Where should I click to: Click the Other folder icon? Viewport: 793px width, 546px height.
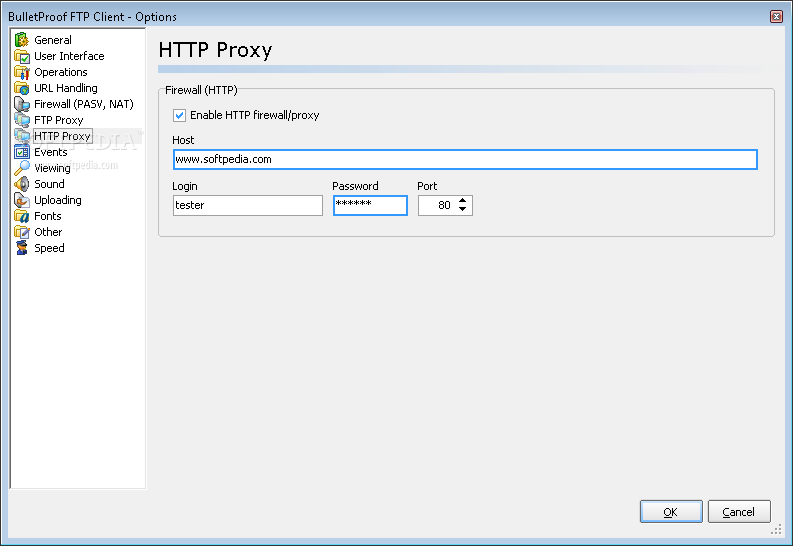[x=22, y=232]
